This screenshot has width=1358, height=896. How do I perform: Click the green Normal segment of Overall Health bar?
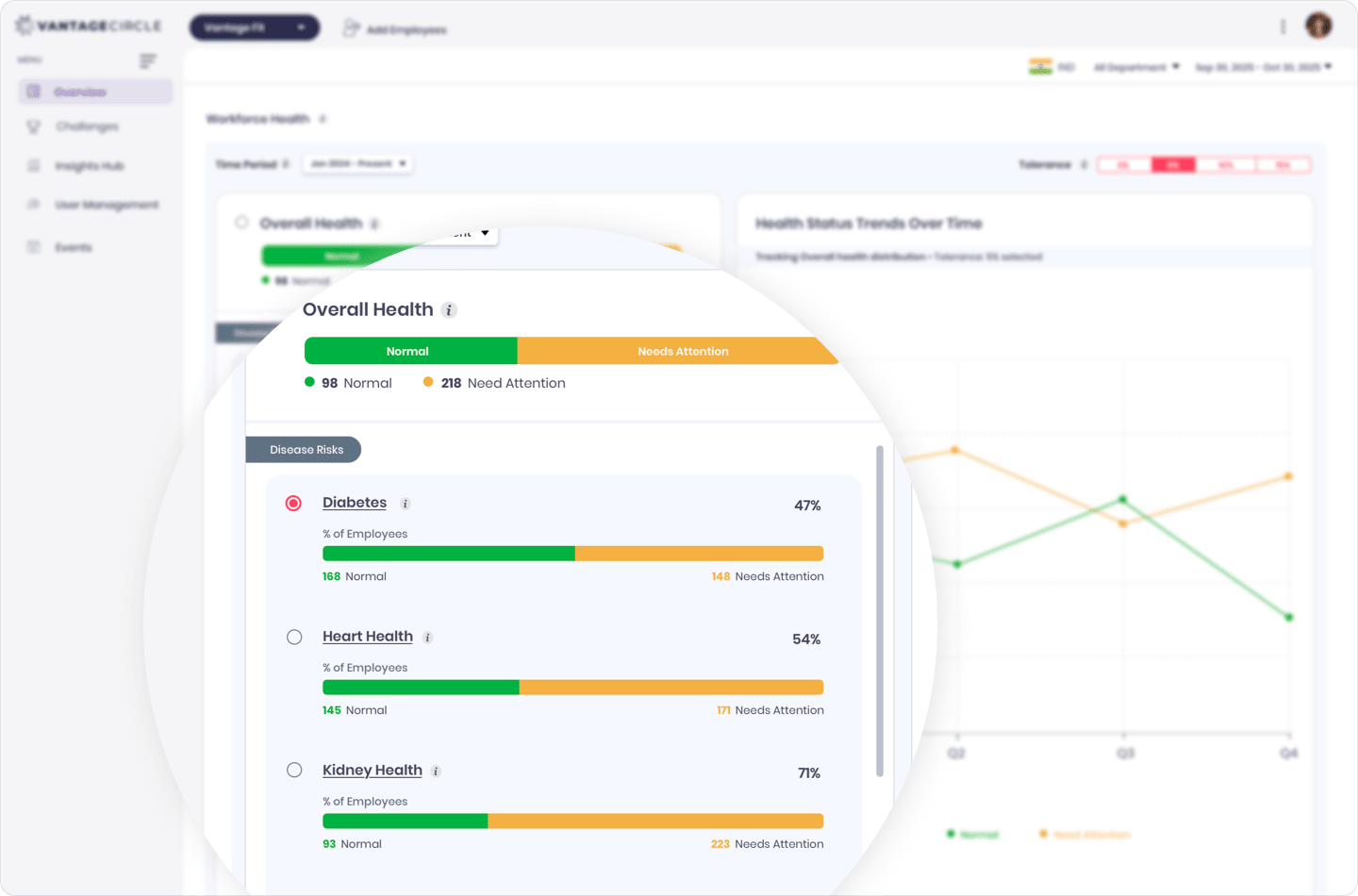click(x=410, y=351)
